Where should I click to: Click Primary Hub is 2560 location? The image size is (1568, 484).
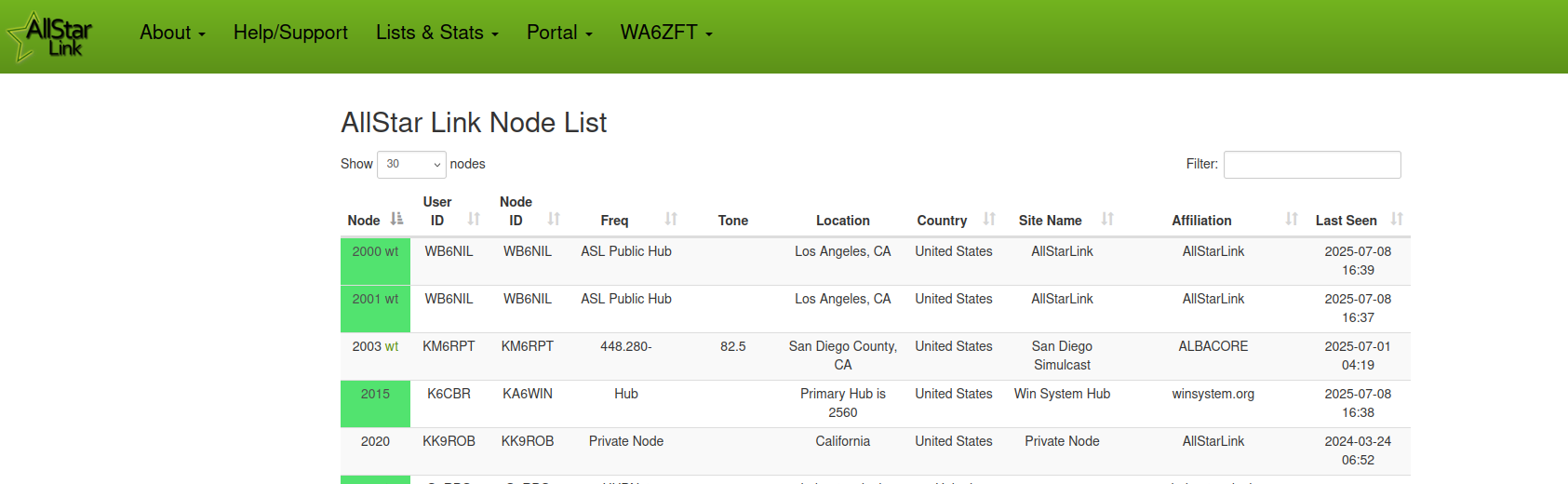843,403
